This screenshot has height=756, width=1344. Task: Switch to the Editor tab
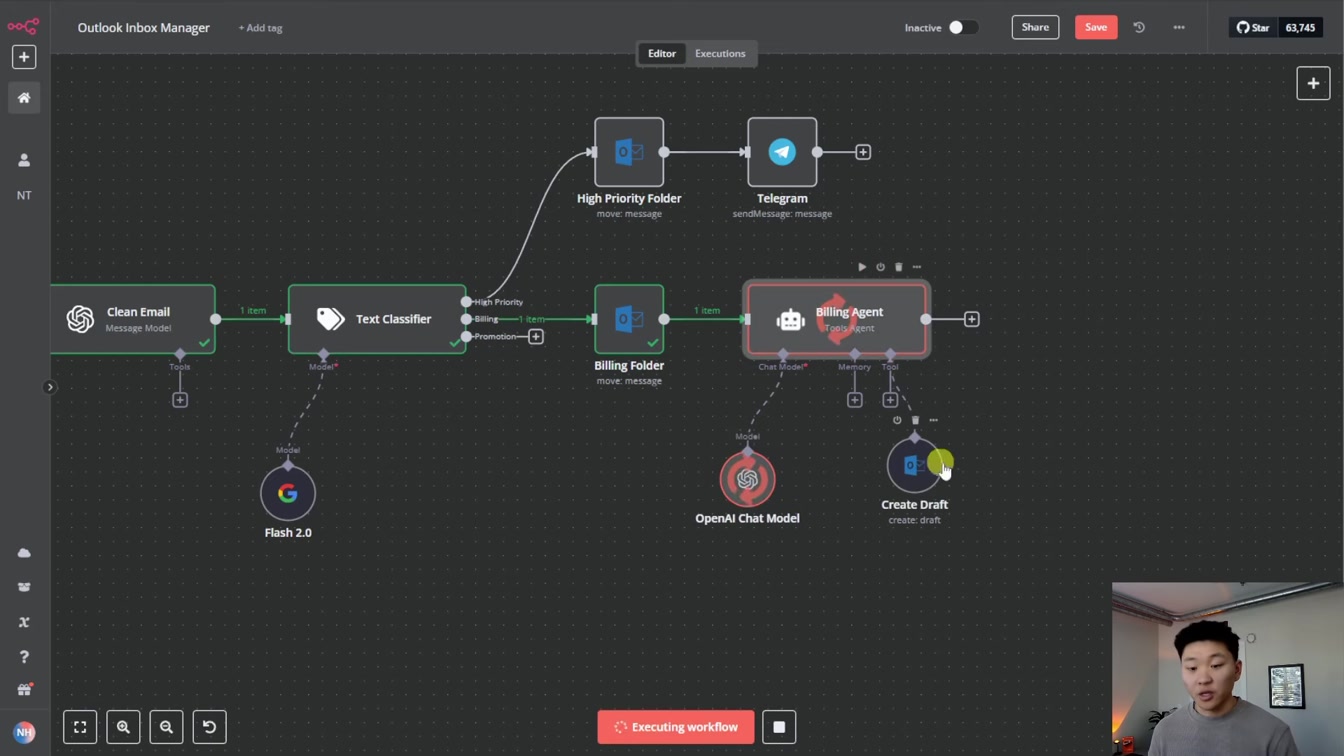(662, 54)
